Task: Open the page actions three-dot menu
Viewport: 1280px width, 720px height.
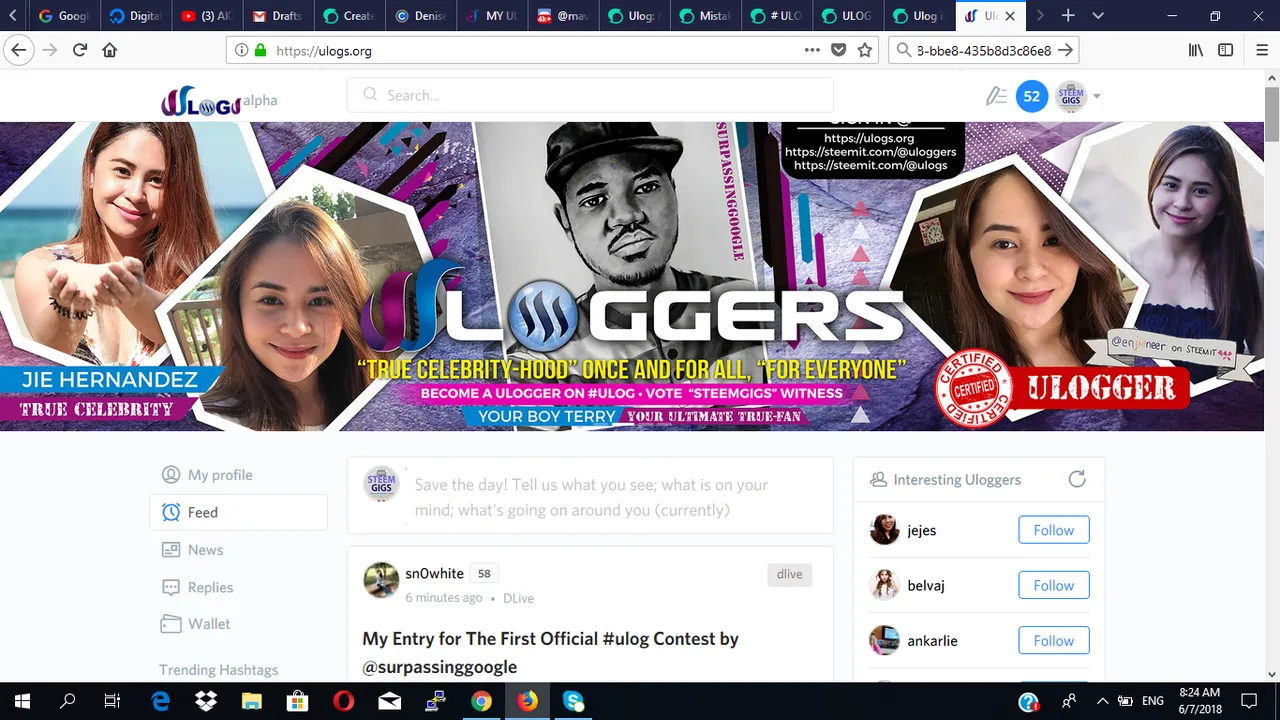Action: click(x=812, y=50)
